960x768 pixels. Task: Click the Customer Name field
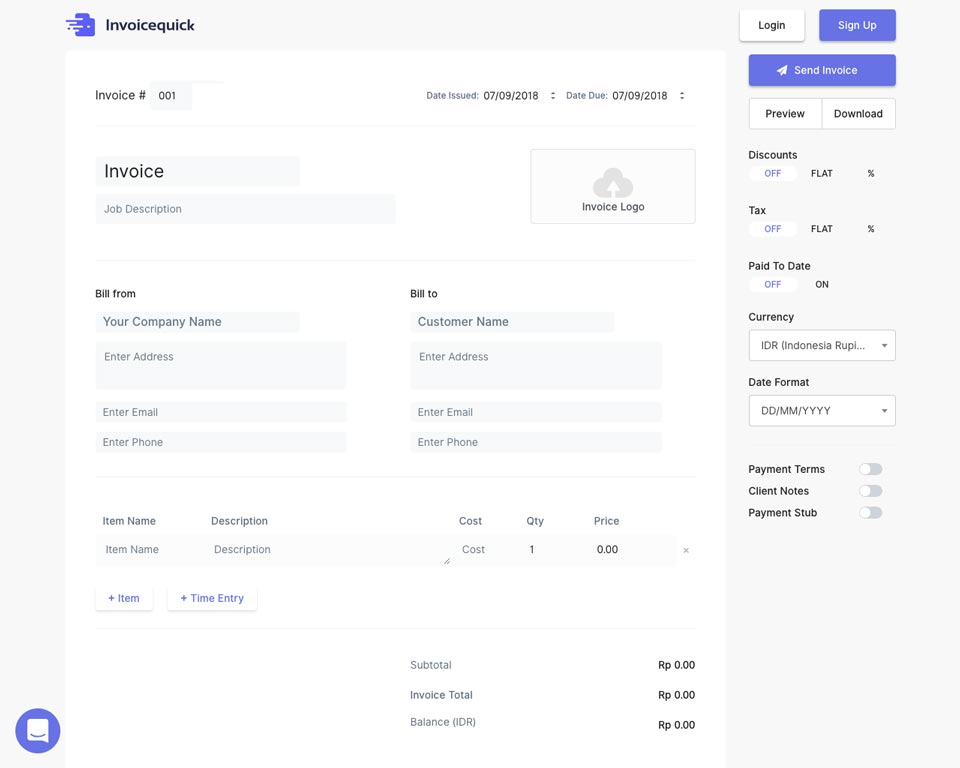(x=512, y=322)
